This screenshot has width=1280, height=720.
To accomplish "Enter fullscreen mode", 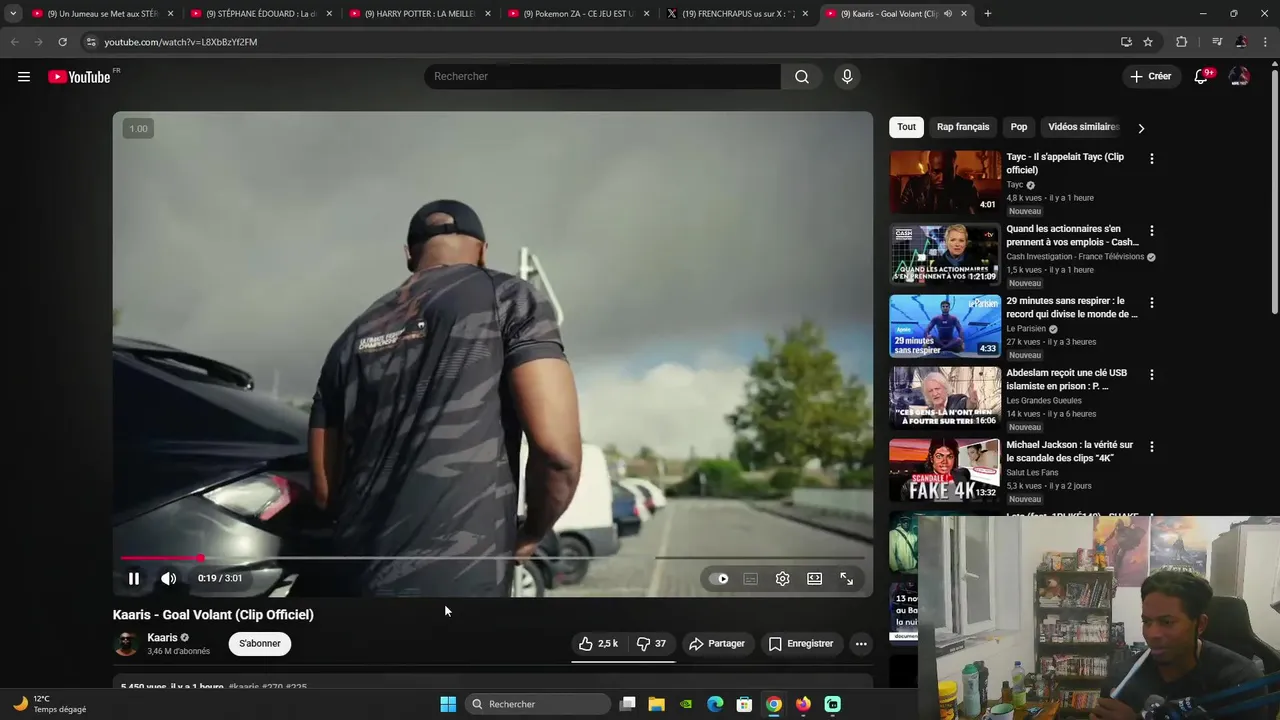I will (x=847, y=578).
